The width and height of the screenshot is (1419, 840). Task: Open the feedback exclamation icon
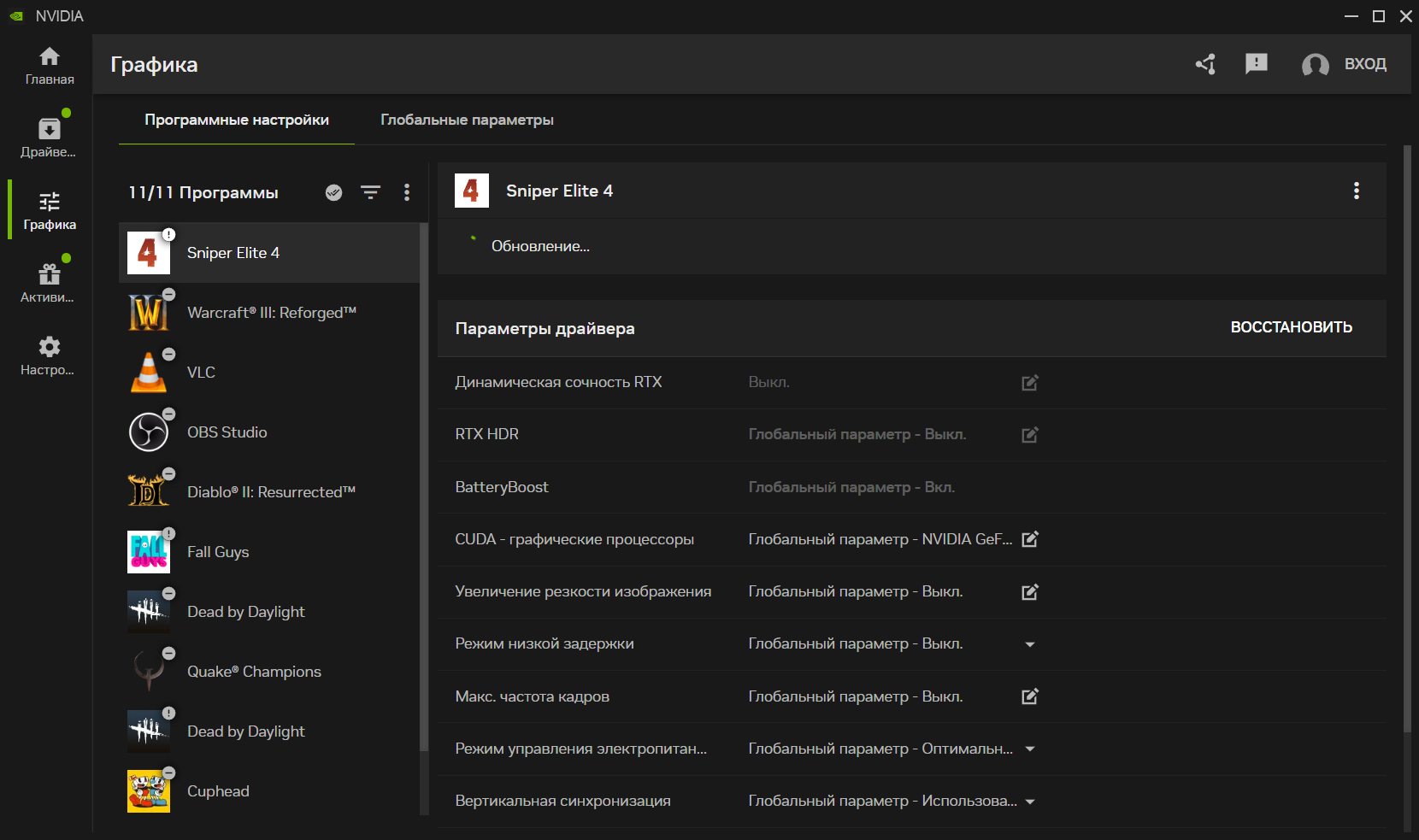coord(1257,64)
